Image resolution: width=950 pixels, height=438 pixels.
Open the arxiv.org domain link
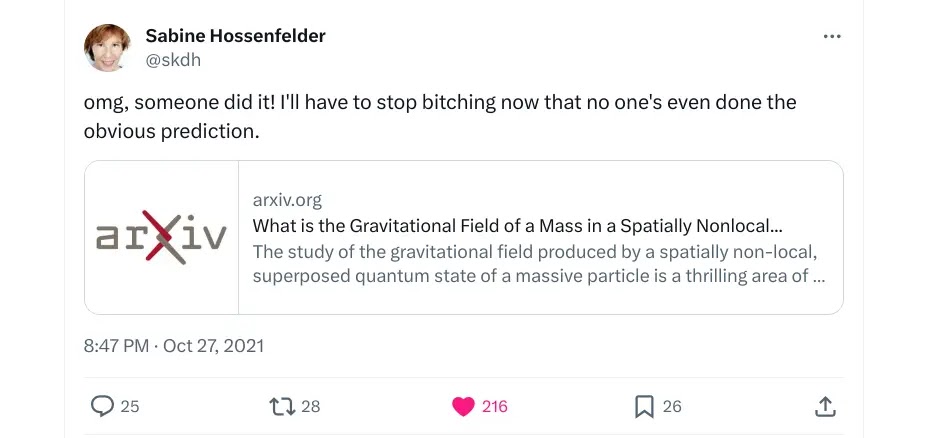tap(287, 200)
